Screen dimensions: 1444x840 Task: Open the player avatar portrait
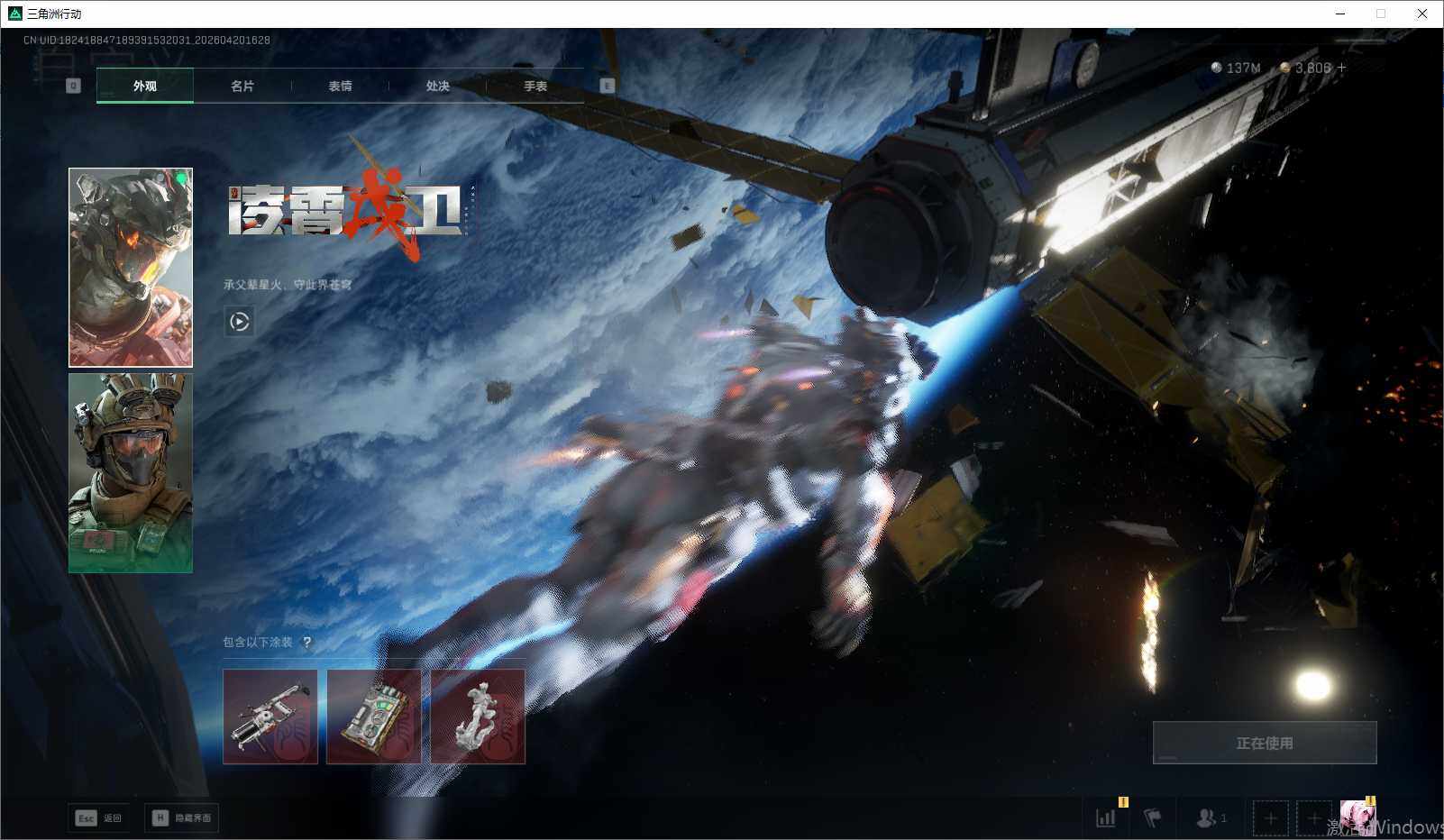point(1357,817)
